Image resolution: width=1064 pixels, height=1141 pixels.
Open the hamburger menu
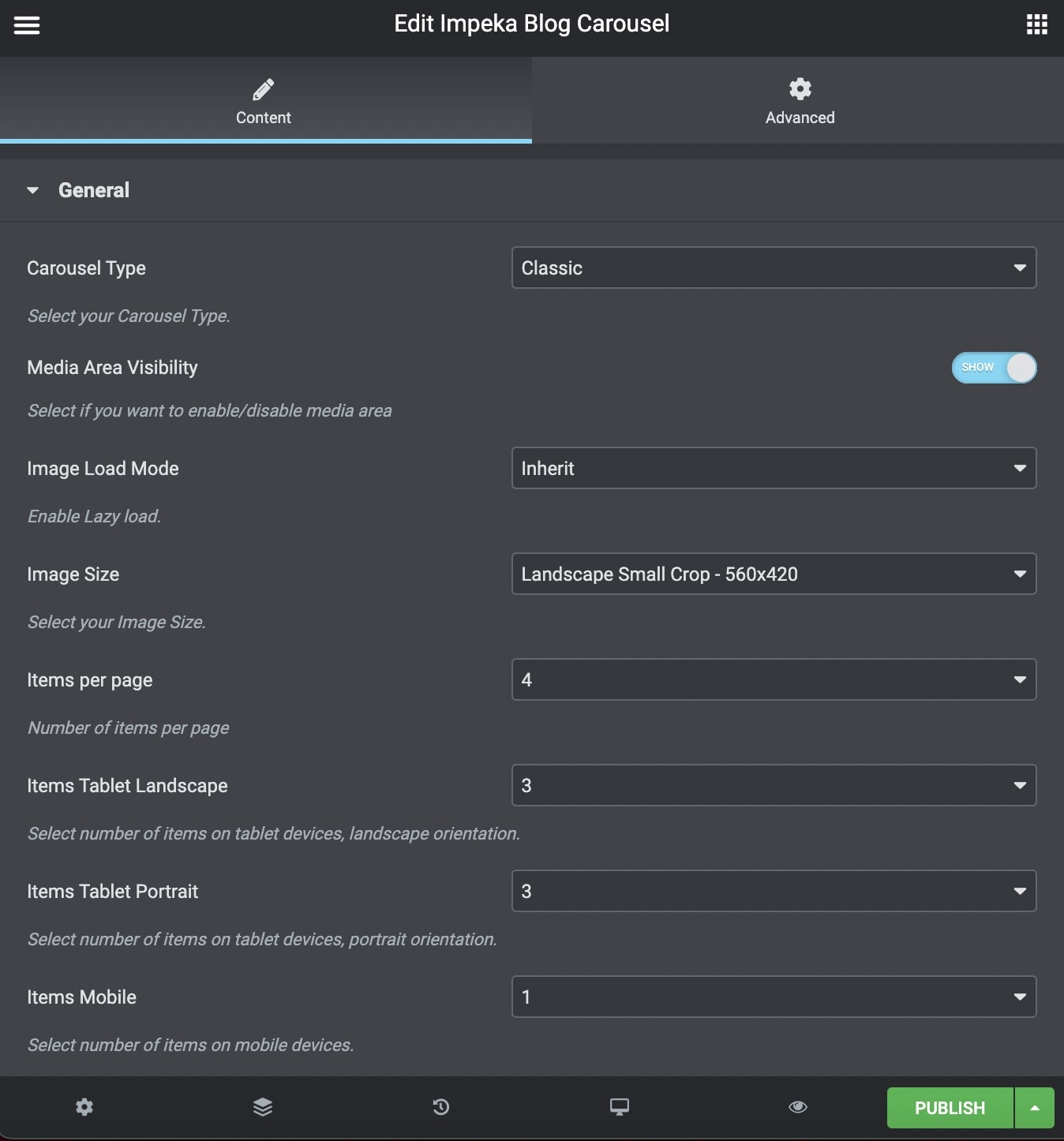pyautogui.click(x=27, y=25)
